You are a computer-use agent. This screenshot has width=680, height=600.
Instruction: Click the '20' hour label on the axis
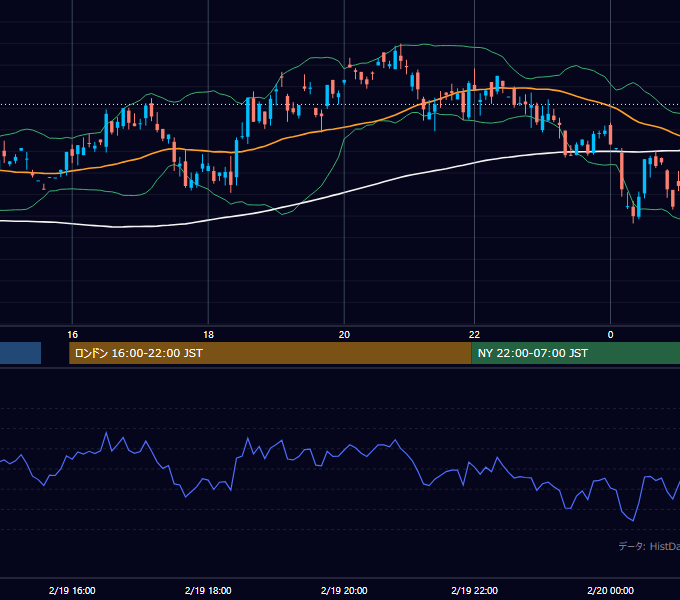click(344, 335)
